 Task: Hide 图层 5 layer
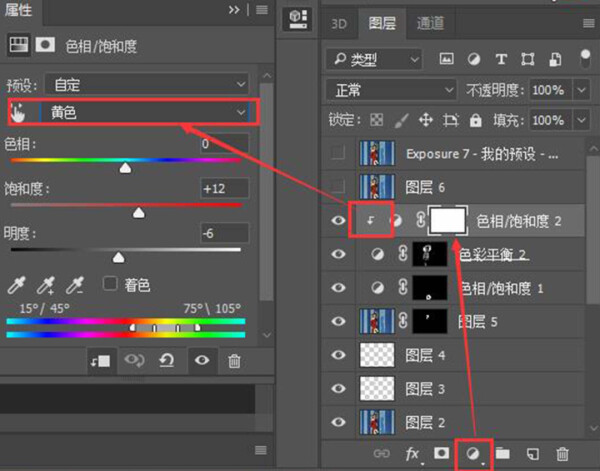[338, 321]
